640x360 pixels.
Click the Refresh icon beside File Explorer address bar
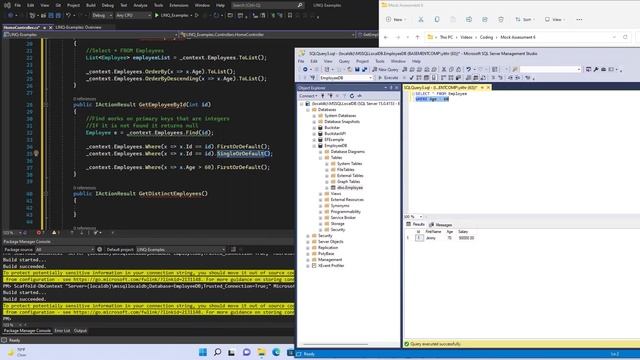[625, 37]
